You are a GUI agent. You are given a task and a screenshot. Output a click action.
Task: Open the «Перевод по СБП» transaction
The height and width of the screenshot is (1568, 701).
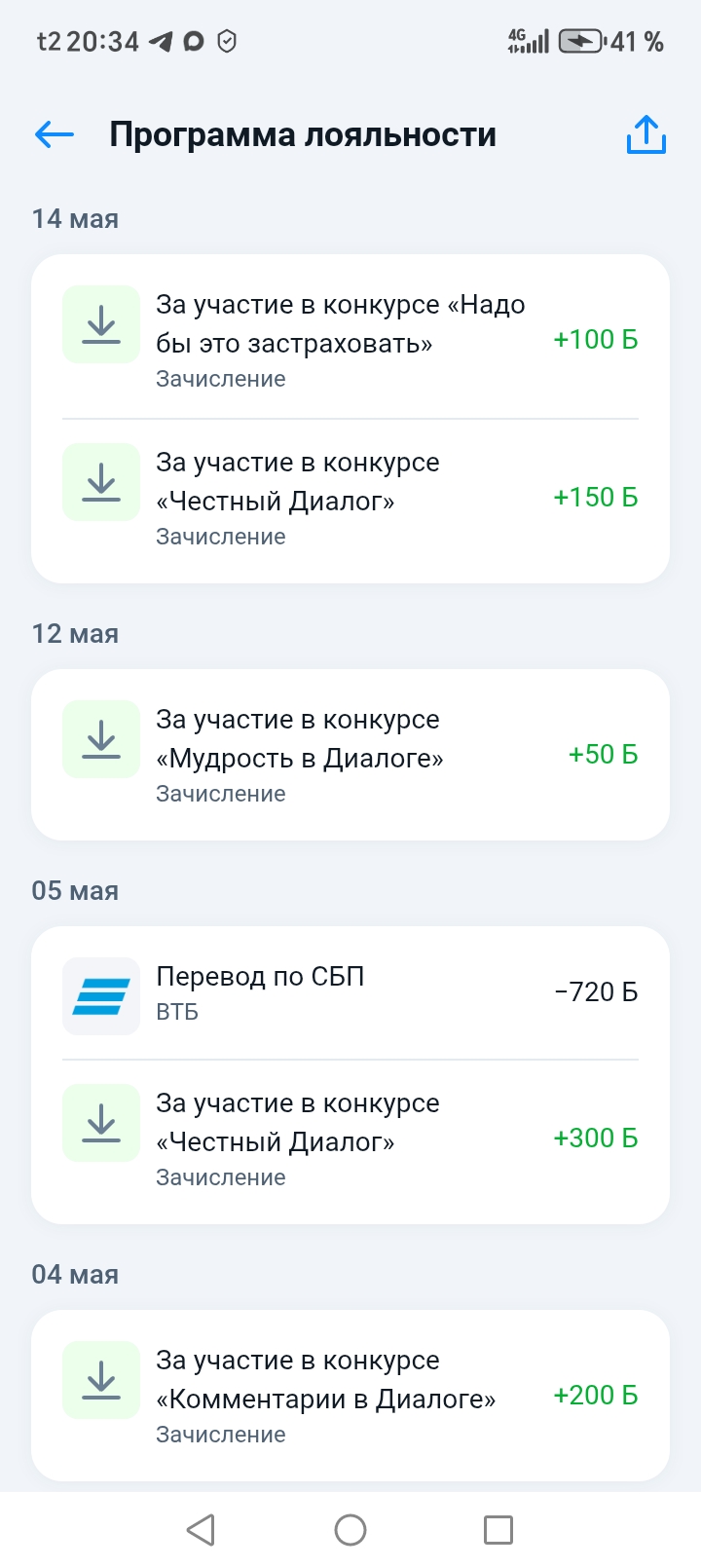350,993
